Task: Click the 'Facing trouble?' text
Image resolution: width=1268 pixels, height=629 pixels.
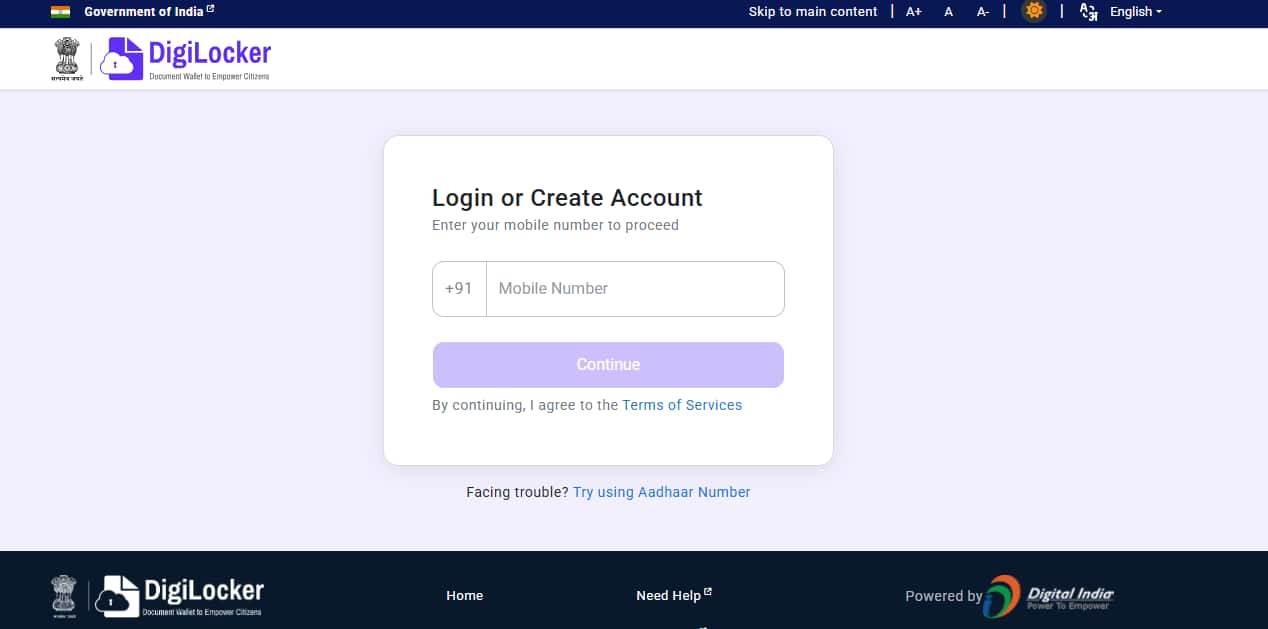Action: coord(517,492)
